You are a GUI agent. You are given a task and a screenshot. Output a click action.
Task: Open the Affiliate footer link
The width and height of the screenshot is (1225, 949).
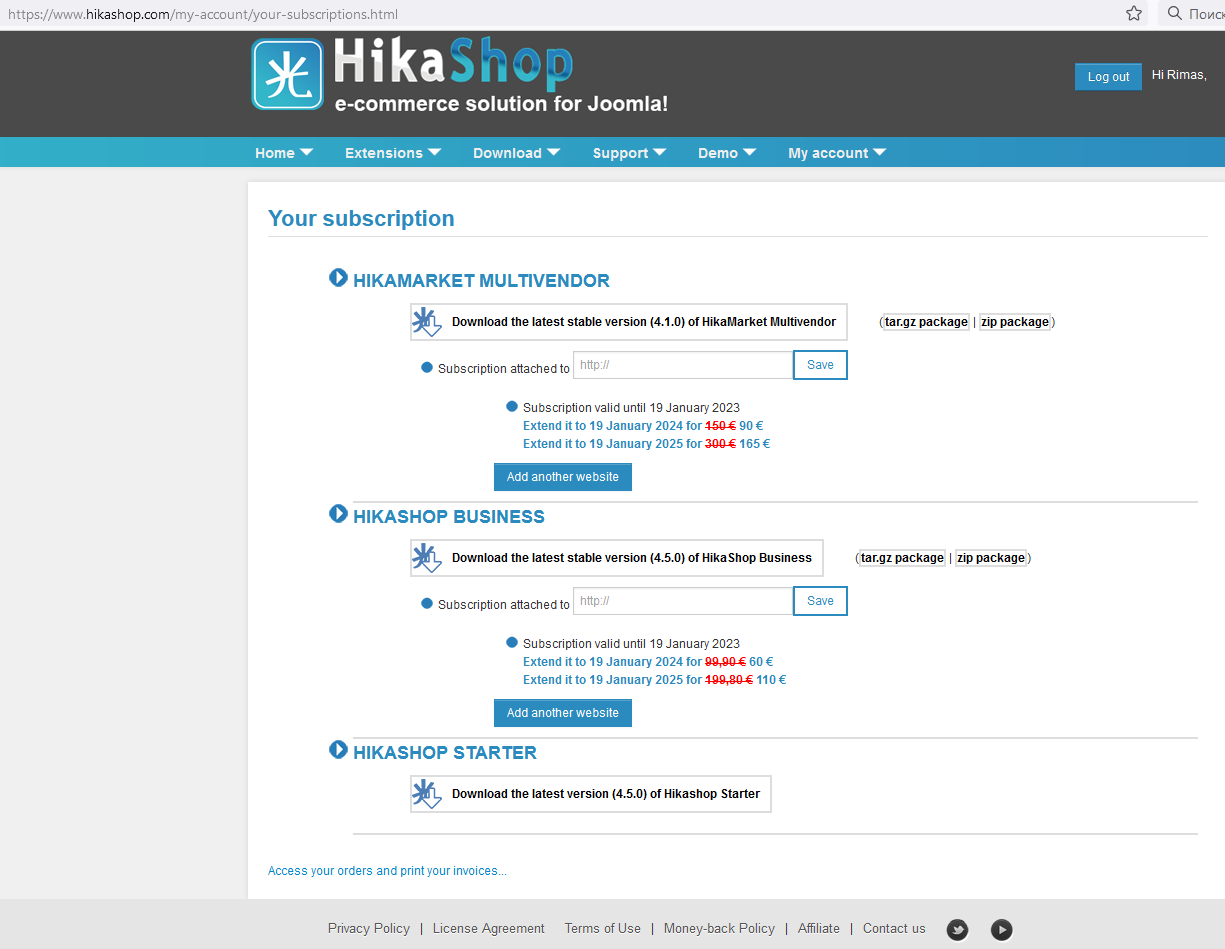819,928
